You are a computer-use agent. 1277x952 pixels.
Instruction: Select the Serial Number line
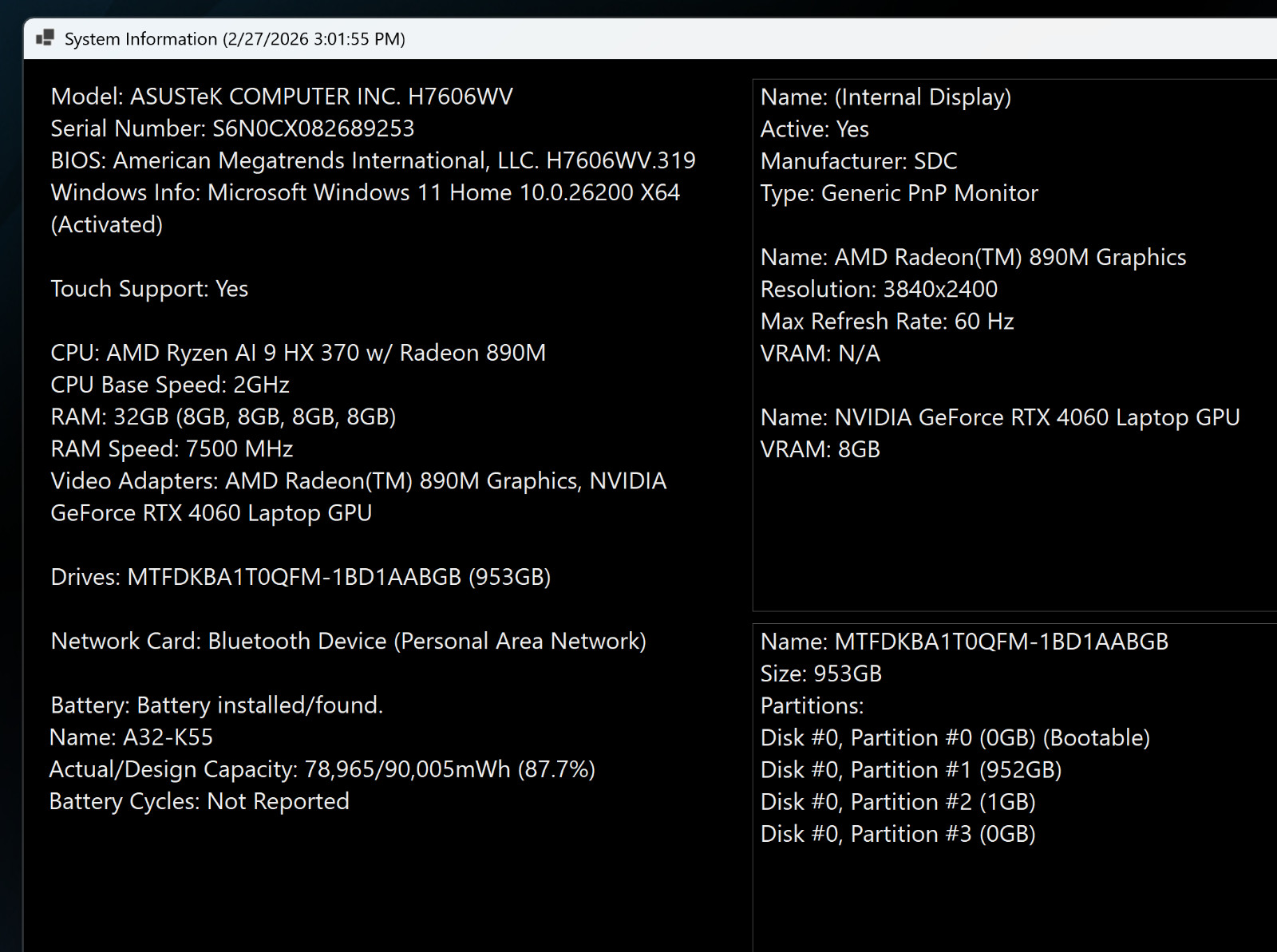coord(232,128)
